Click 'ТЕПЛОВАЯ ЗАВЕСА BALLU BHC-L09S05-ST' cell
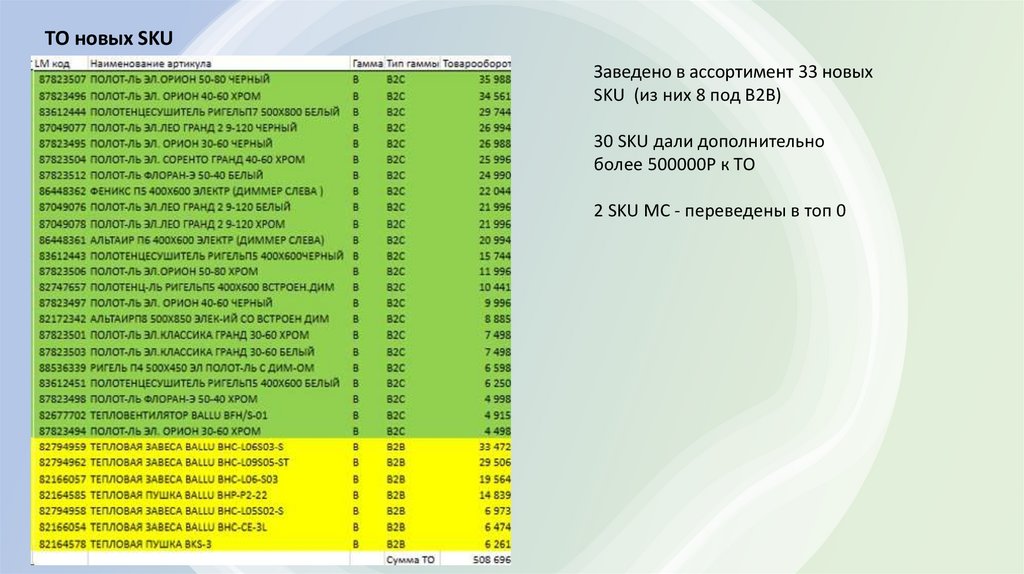This screenshot has width=1024, height=574. [189, 462]
